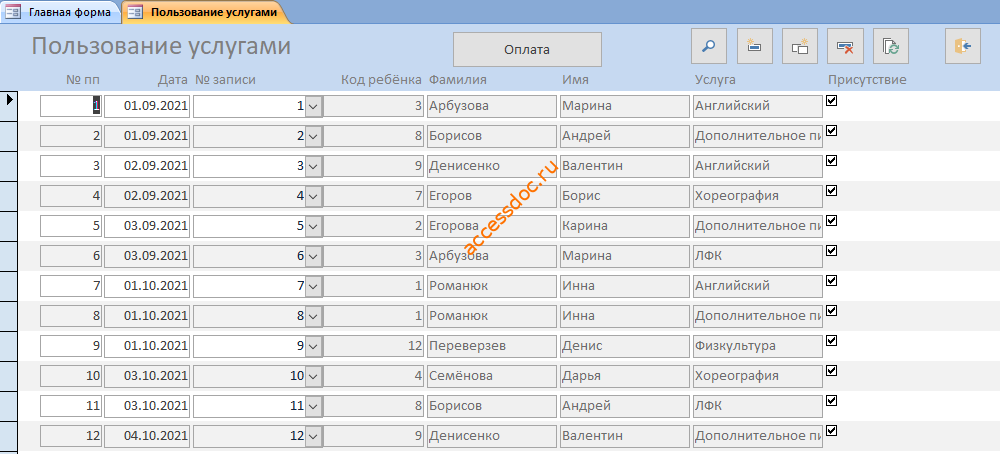Toggle presence checkbox in row № пп 12
The image size is (1000, 454).
pos(831,430)
